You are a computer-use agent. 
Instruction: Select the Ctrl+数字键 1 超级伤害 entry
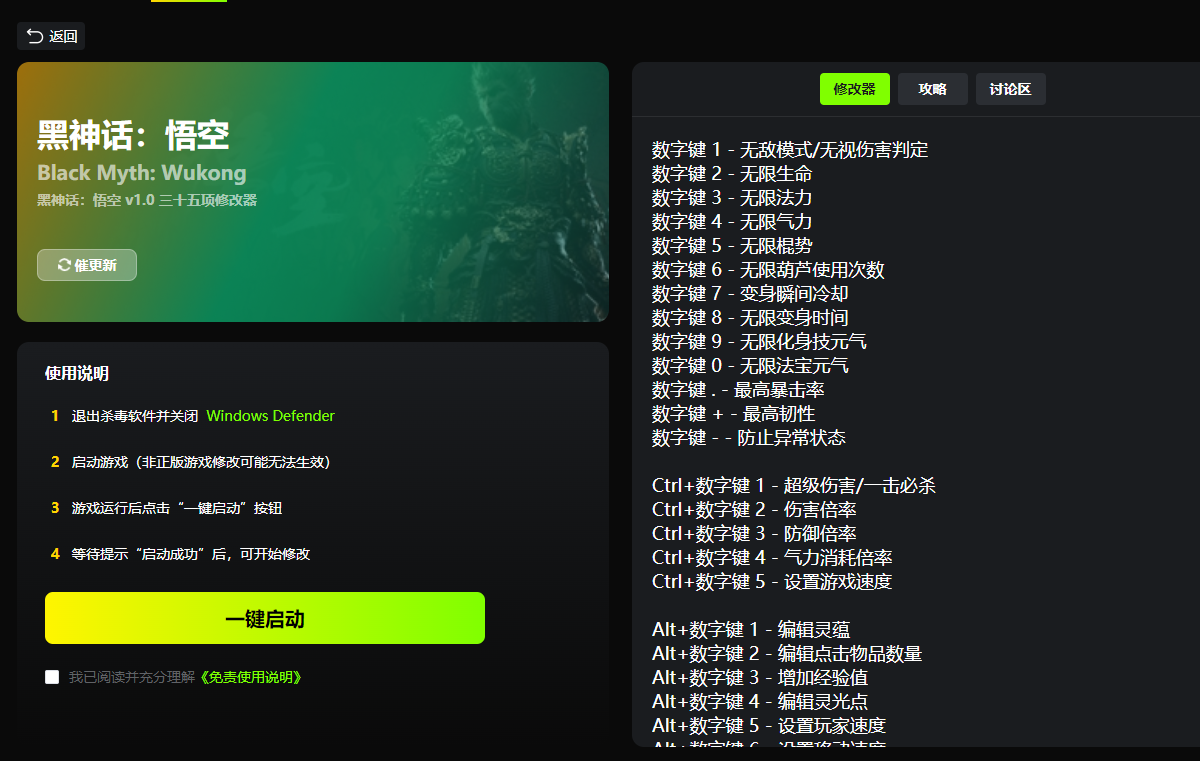click(x=793, y=486)
